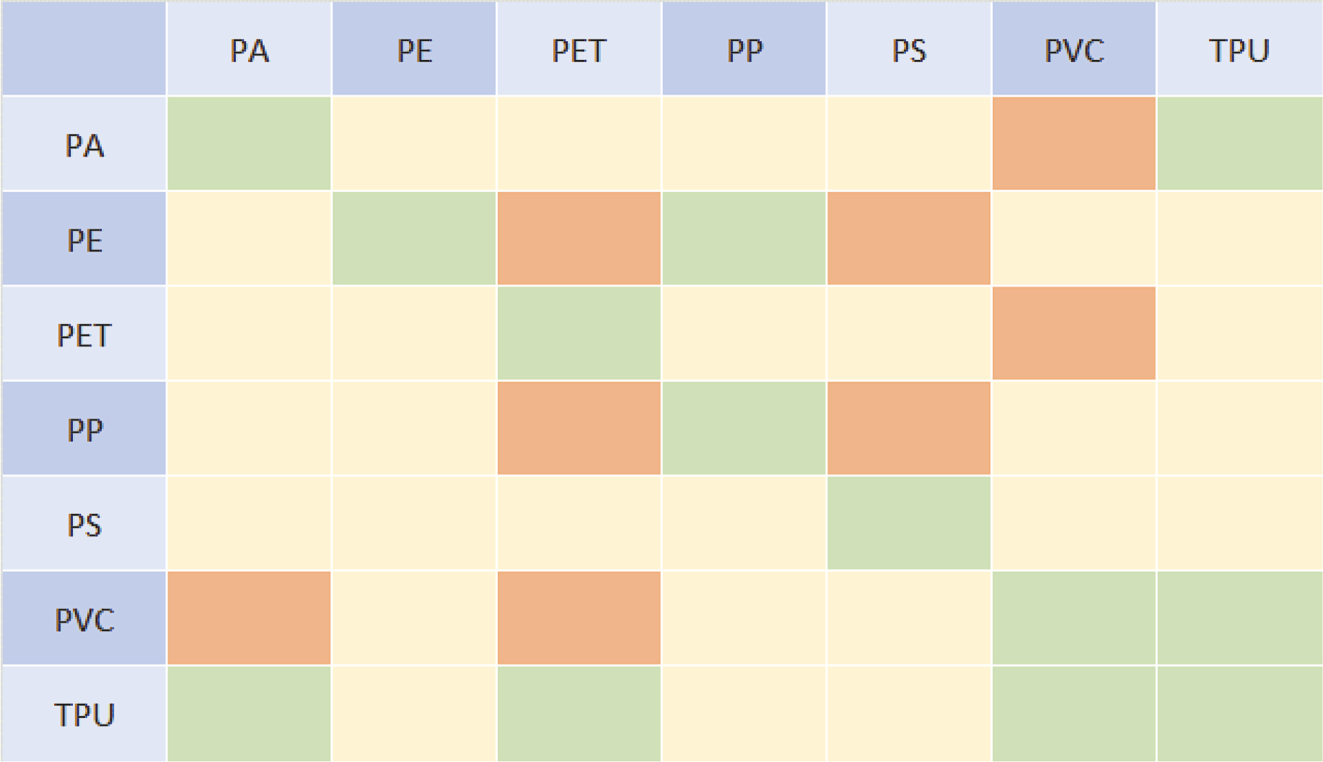Image resolution: width=1323 pixels, height=762 pixels.
Task: Select the PET column header cell
Action: coord(579,49)
